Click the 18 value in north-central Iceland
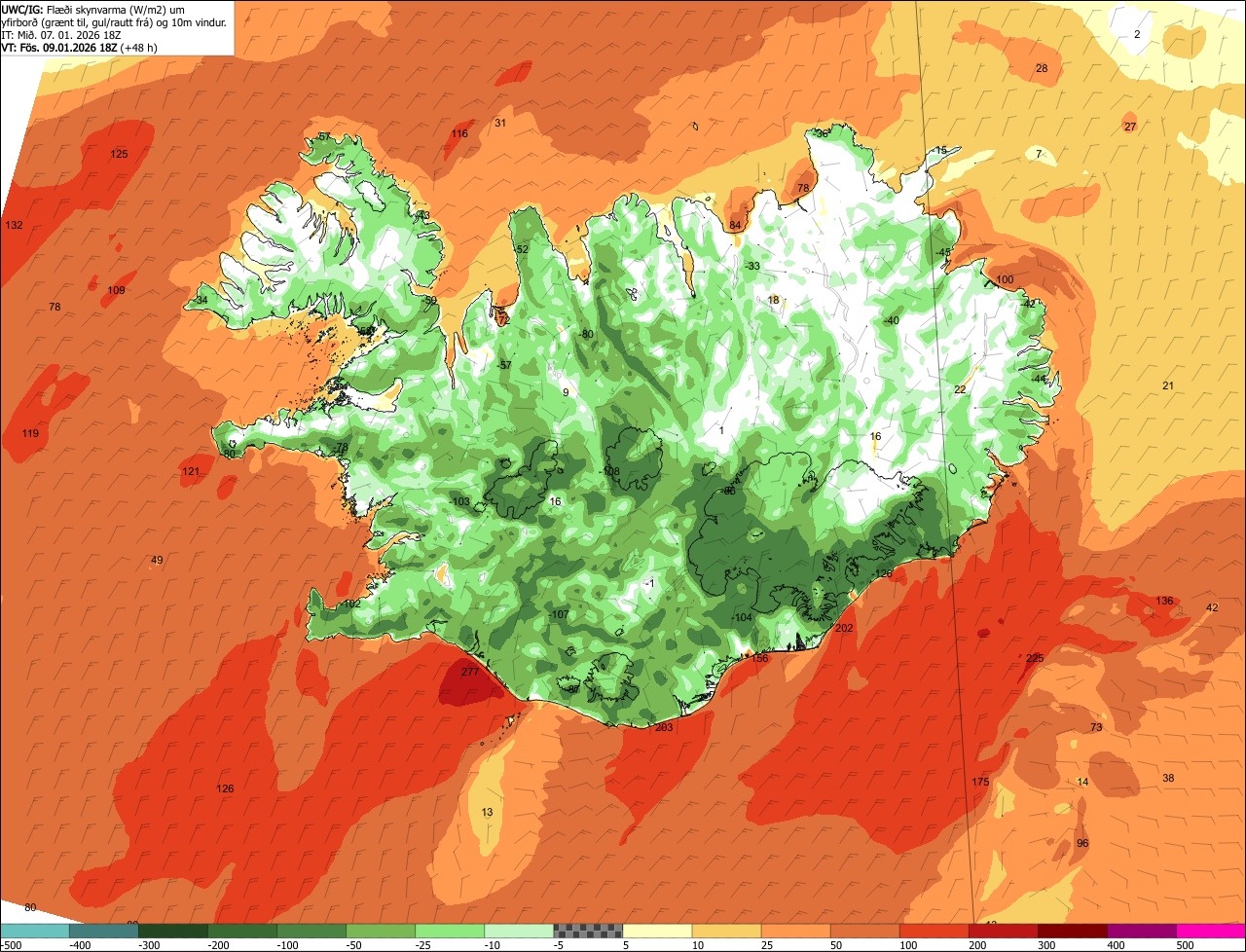 pos(774,300)
